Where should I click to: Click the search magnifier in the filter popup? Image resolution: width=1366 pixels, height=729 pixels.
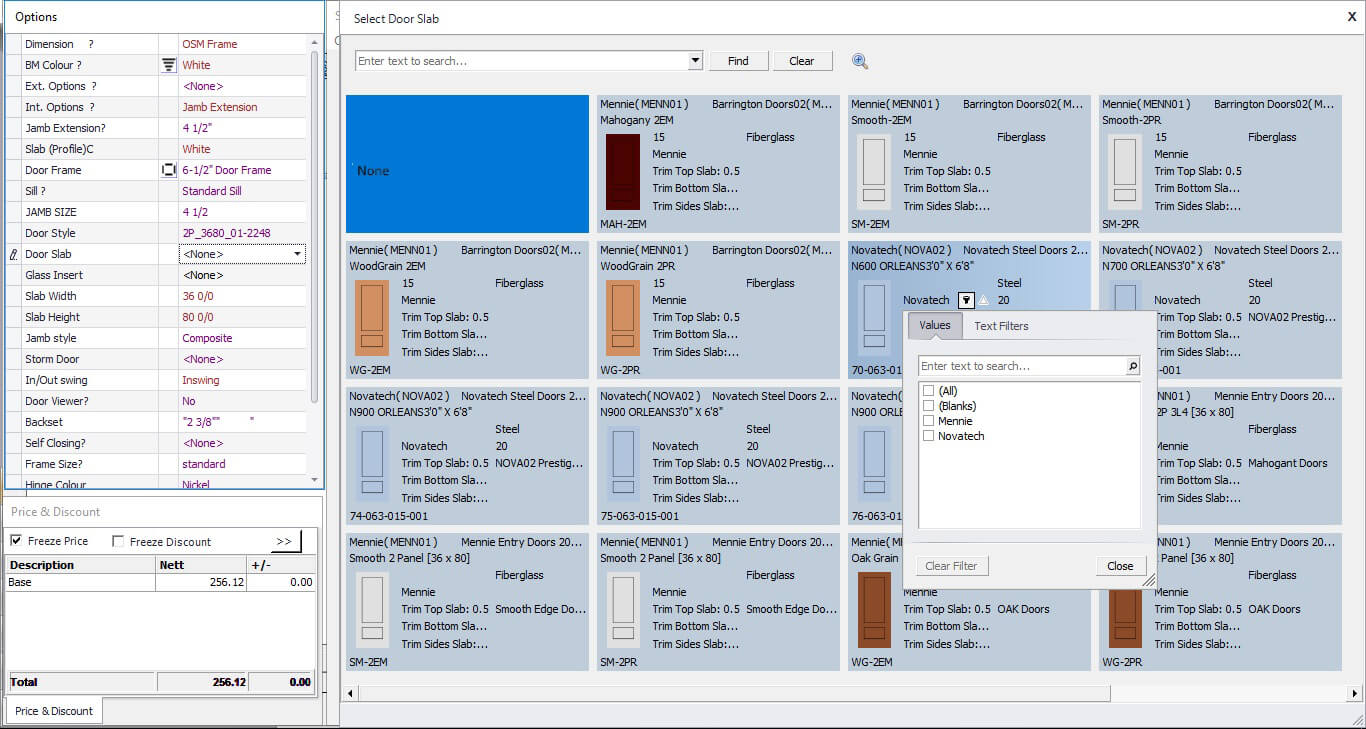point(1132,367)
